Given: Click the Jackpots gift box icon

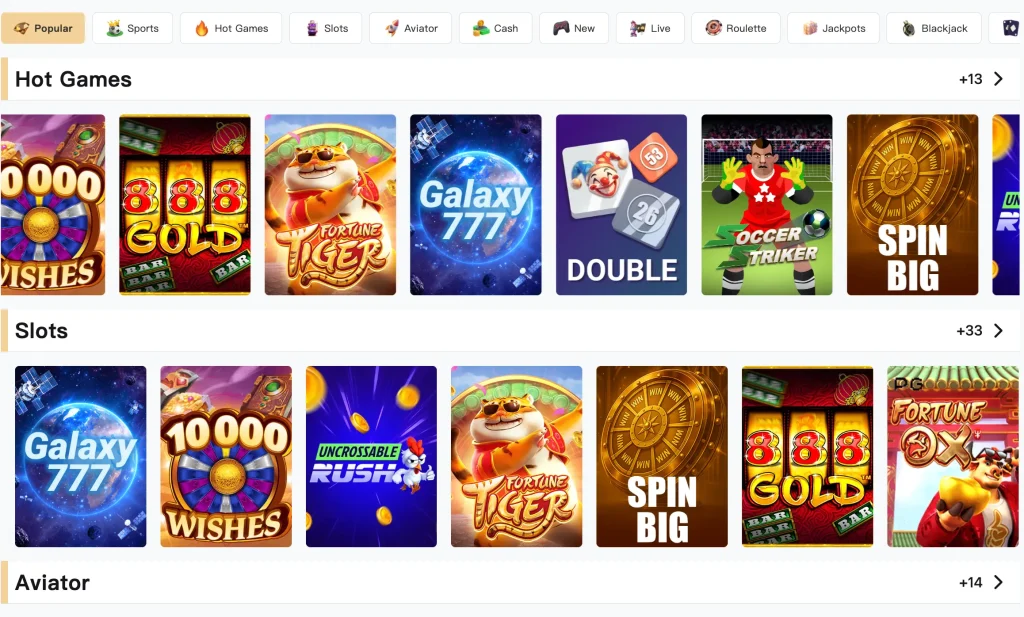Looking at the screenshot, I should coord(810,28).
